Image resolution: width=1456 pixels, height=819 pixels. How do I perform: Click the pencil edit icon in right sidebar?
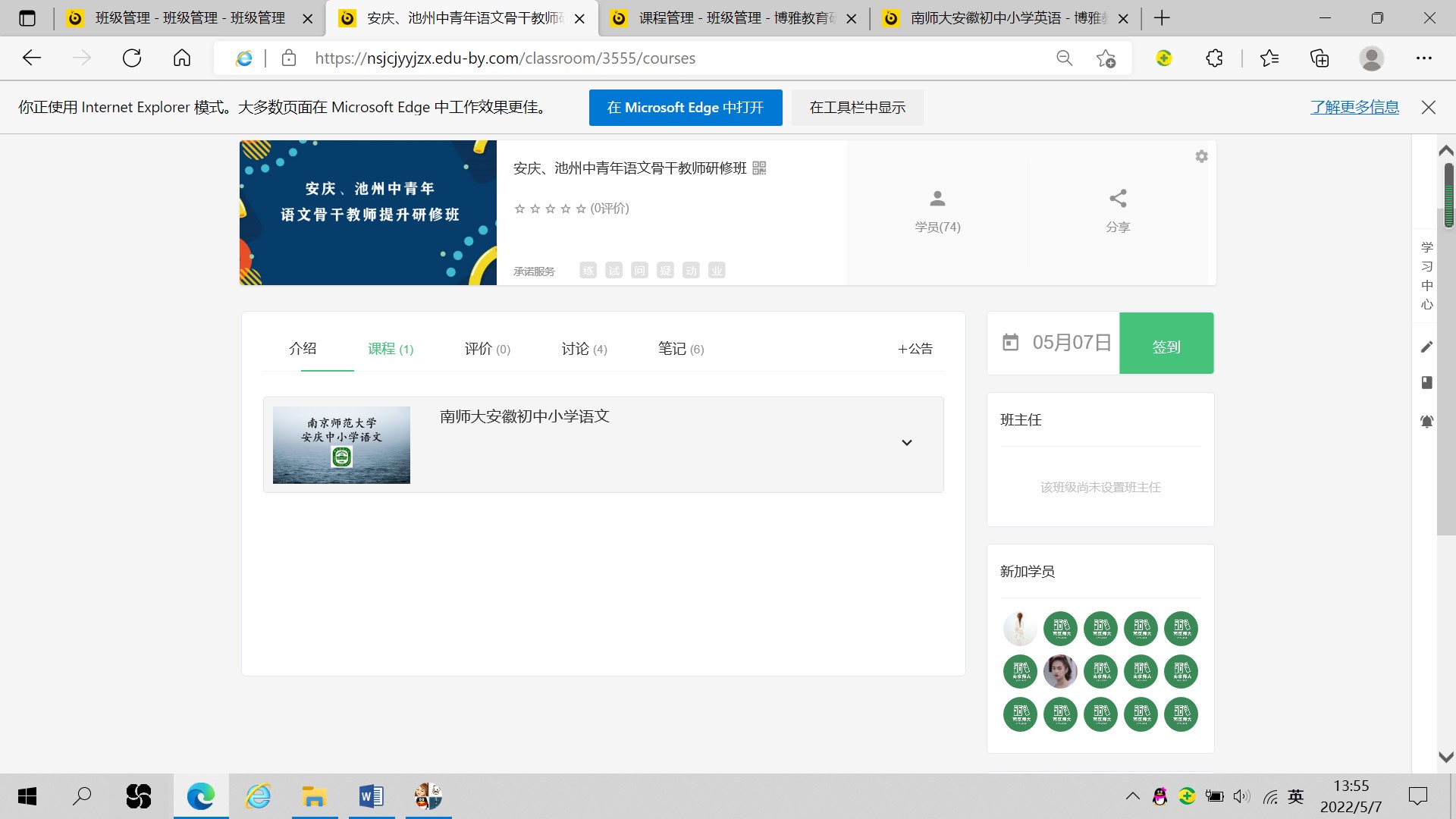[x=1426, y=347]
